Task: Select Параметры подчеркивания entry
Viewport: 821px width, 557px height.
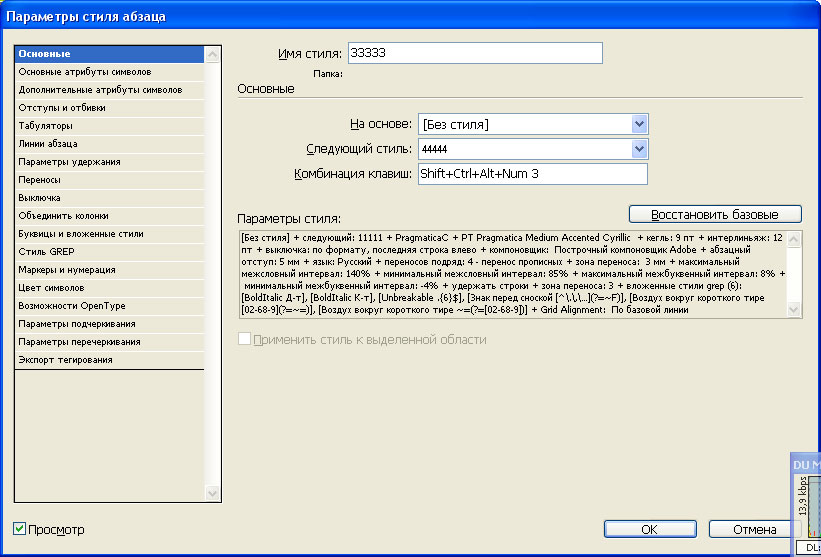Action: [109, 324]
